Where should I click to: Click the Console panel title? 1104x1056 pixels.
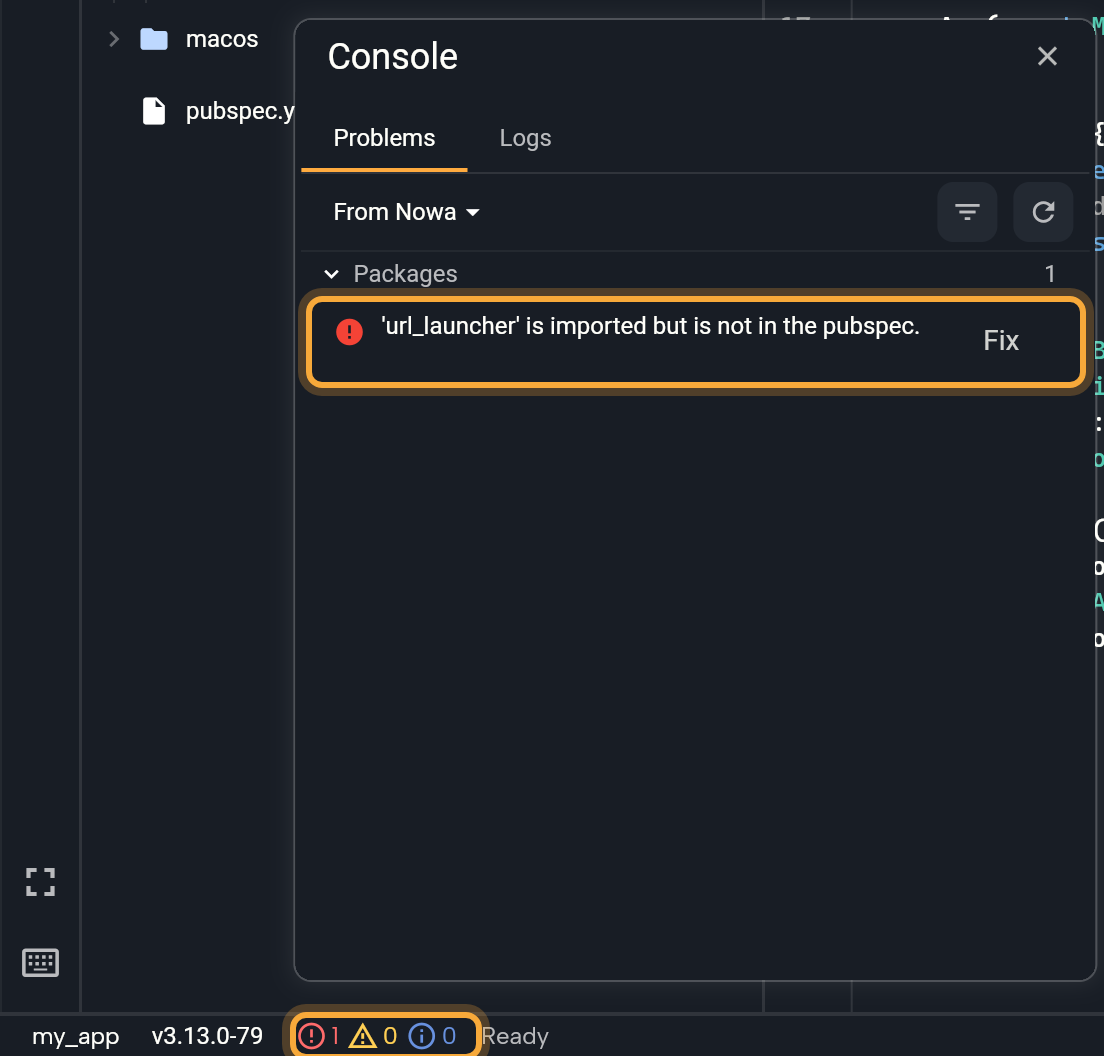(393, 56)
